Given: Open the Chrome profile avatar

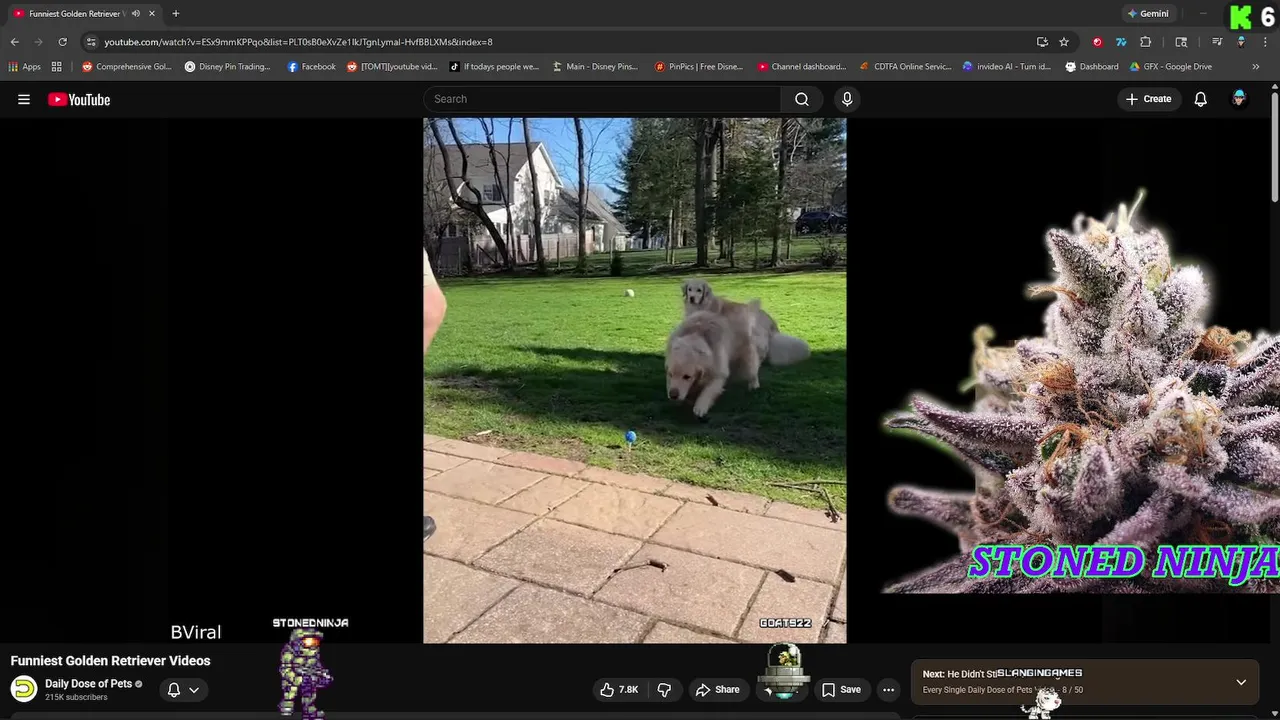Looking at the screenshot, I should pyautogui.click(x=1241, y=42).
